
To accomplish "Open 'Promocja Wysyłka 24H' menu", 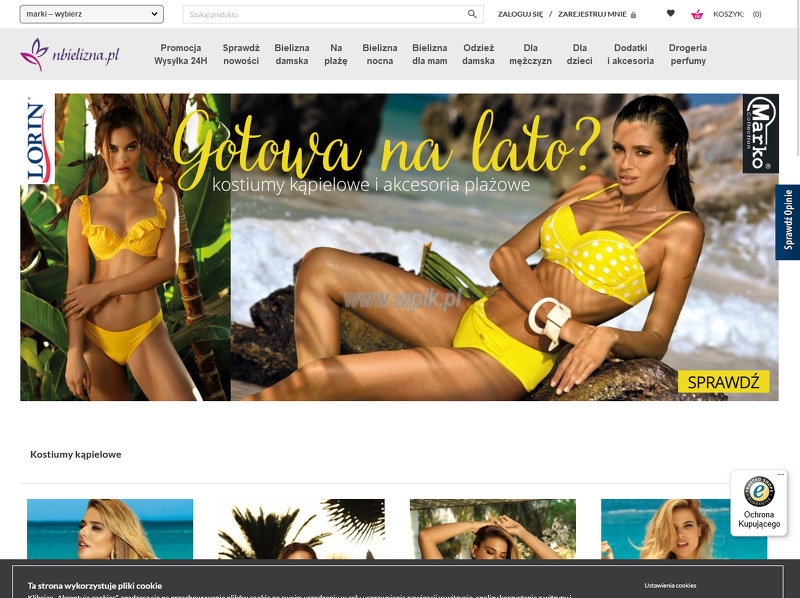I will [181, 54].
